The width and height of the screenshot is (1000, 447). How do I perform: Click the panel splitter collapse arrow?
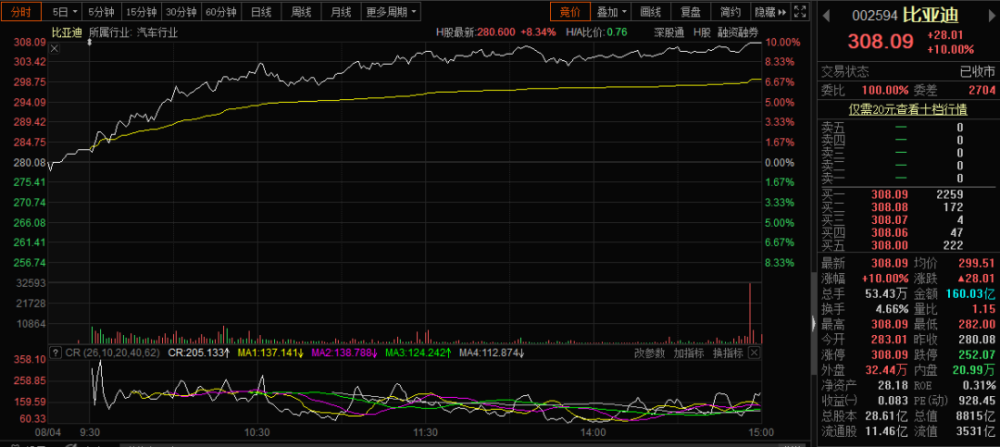click(813, 324)
